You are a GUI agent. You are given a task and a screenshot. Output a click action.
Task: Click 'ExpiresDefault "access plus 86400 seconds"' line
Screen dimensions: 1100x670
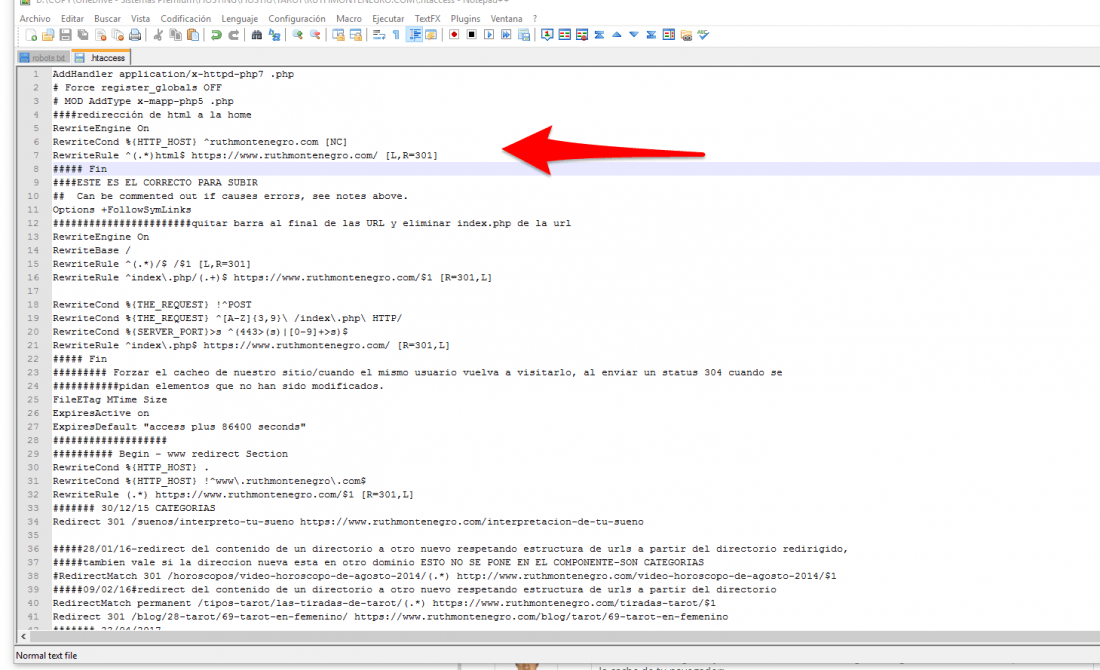point(179,427)
